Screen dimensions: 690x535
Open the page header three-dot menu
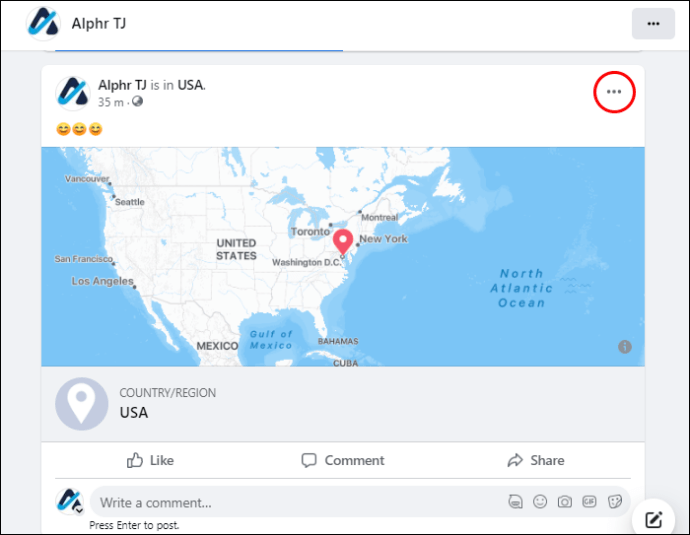(x=653, y=24)
